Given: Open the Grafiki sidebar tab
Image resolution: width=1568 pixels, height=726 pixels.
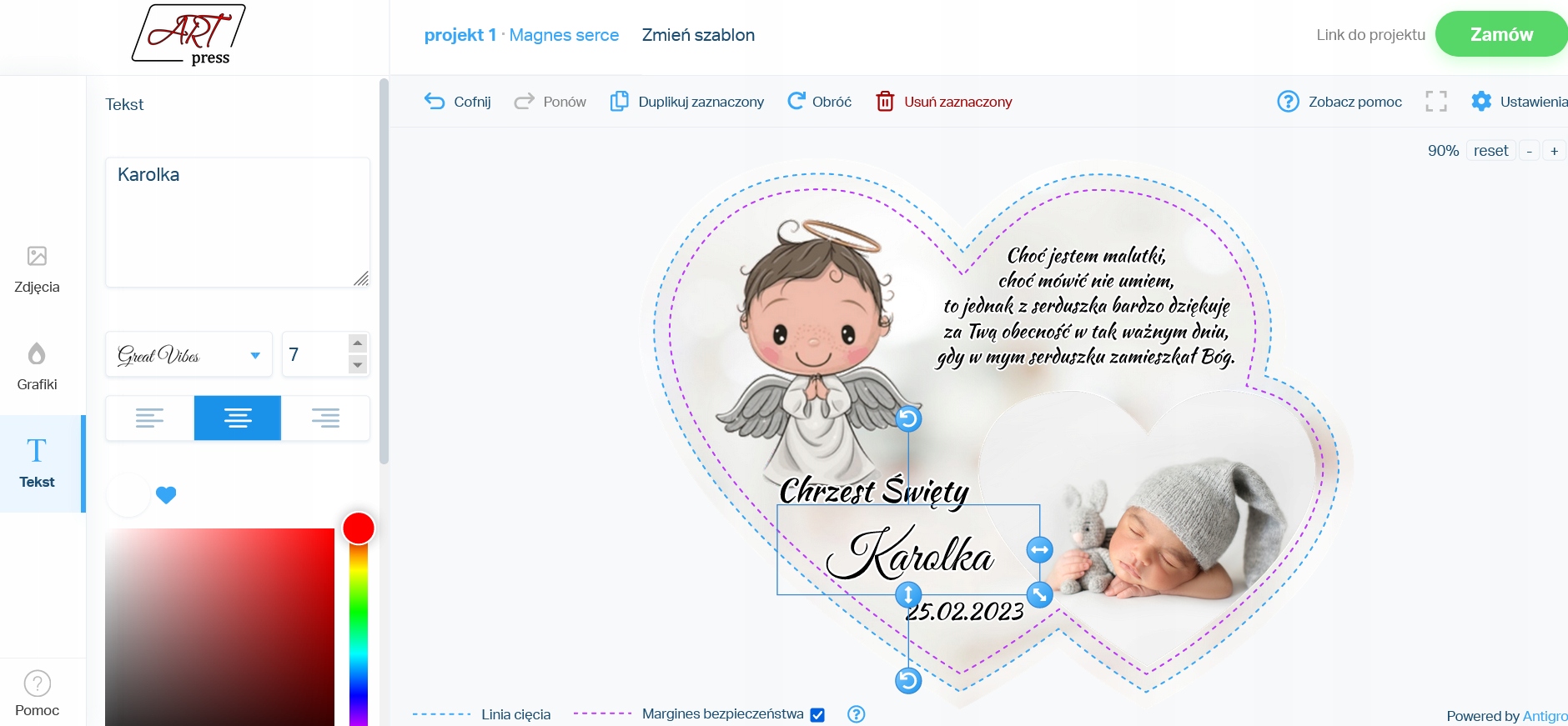Looking at the screenshot, I should click(x=37, y=367).
